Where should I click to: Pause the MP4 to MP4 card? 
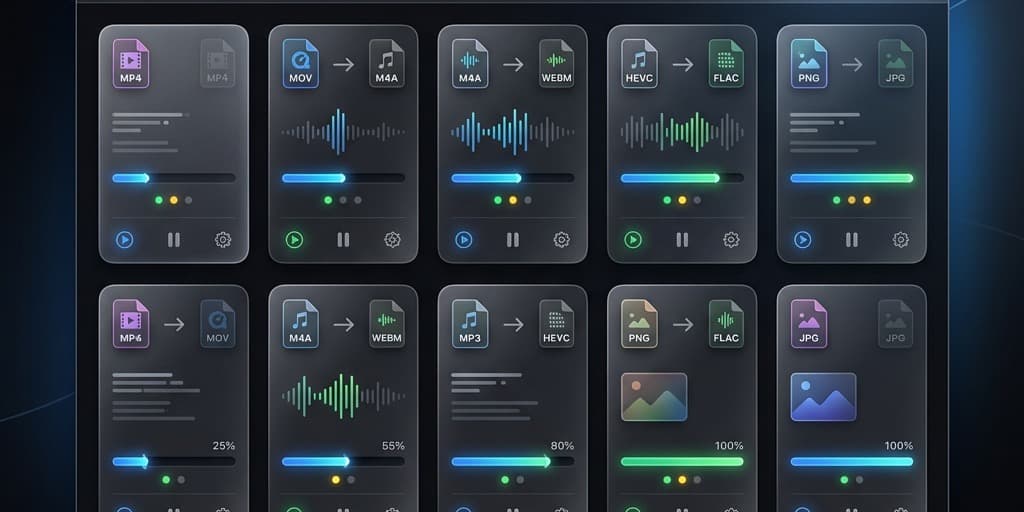174,240
